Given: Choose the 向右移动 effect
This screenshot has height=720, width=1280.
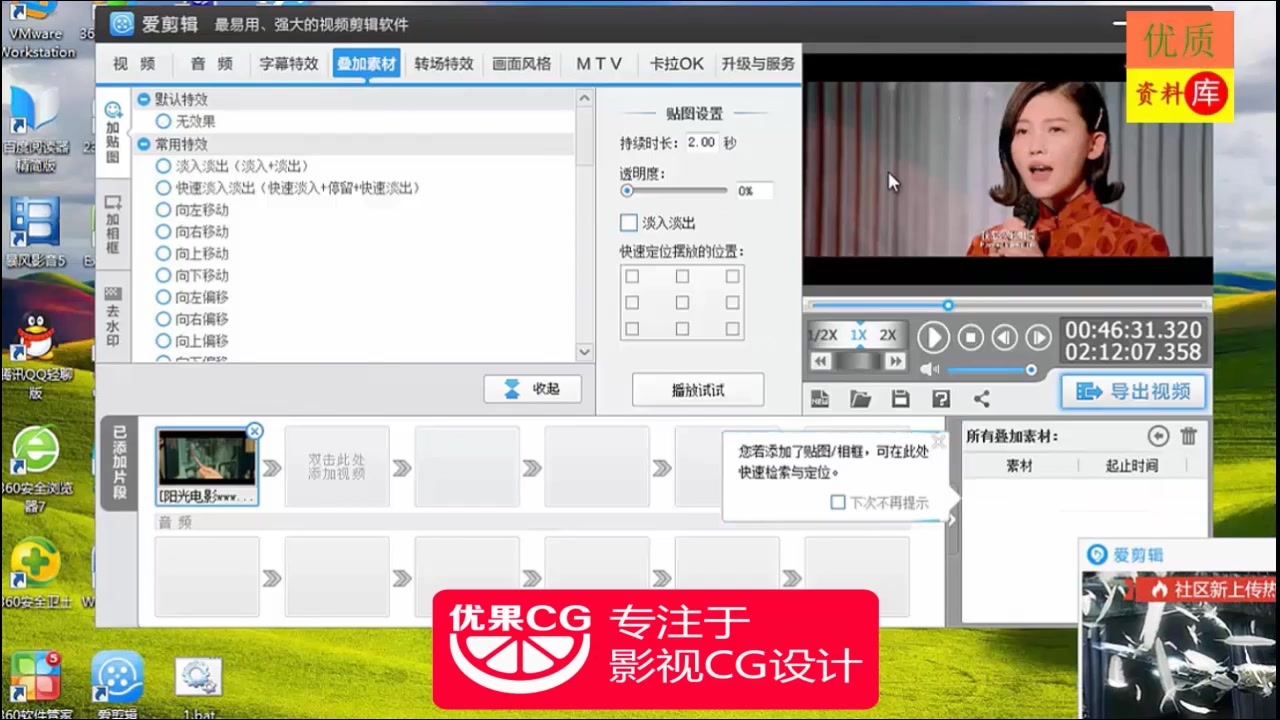Looking at the screenshot, I should (163, 232).
